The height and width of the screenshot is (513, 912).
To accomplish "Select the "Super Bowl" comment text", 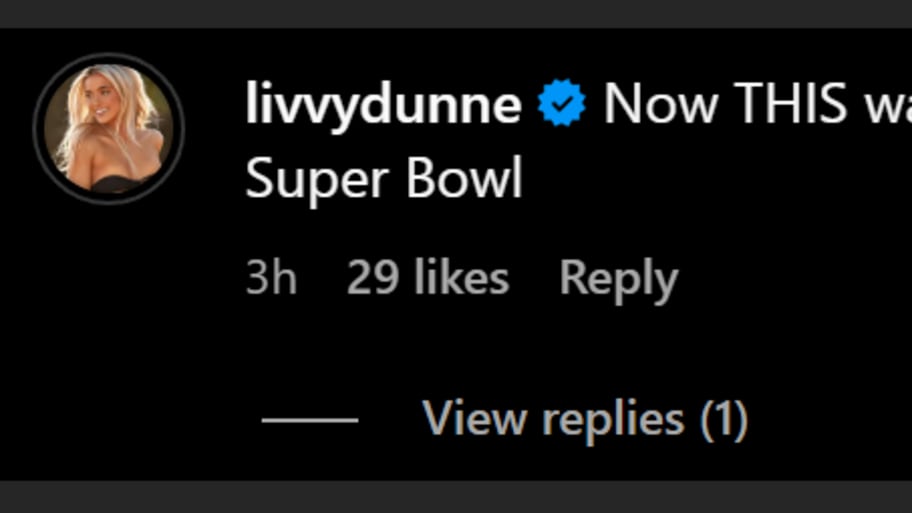I will coord(384,180).
